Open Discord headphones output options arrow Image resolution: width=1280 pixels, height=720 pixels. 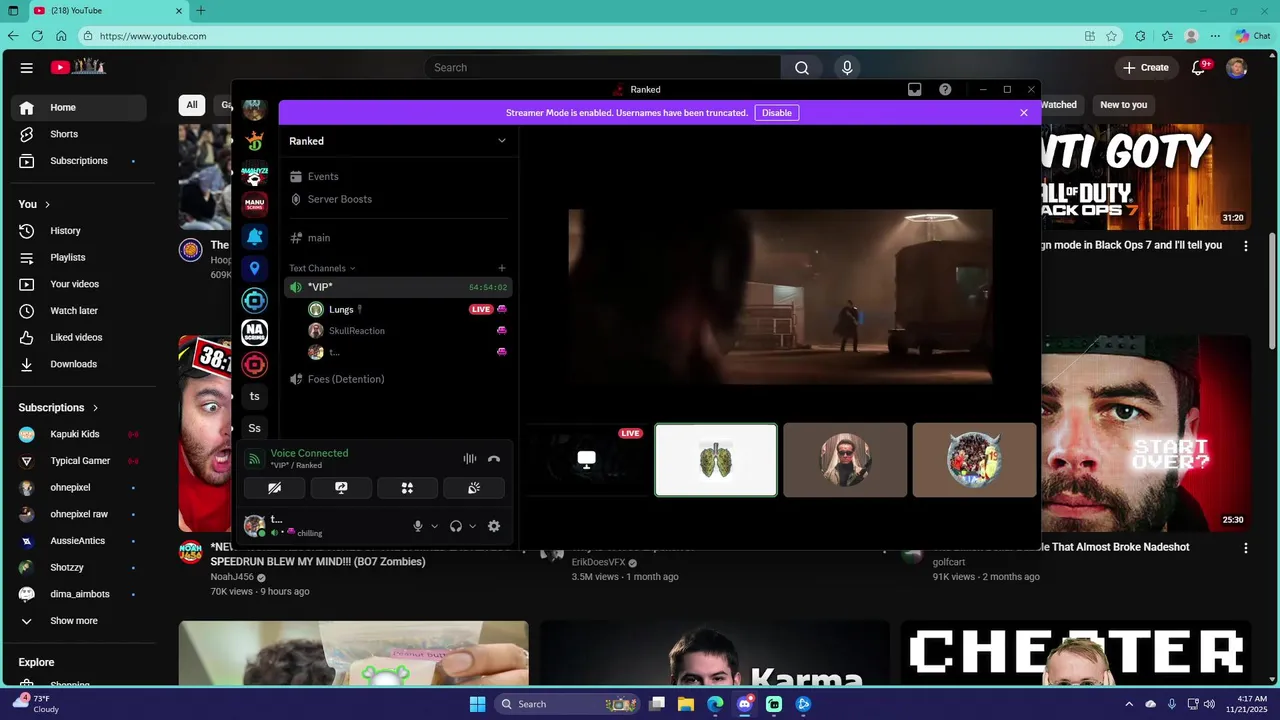473,526
